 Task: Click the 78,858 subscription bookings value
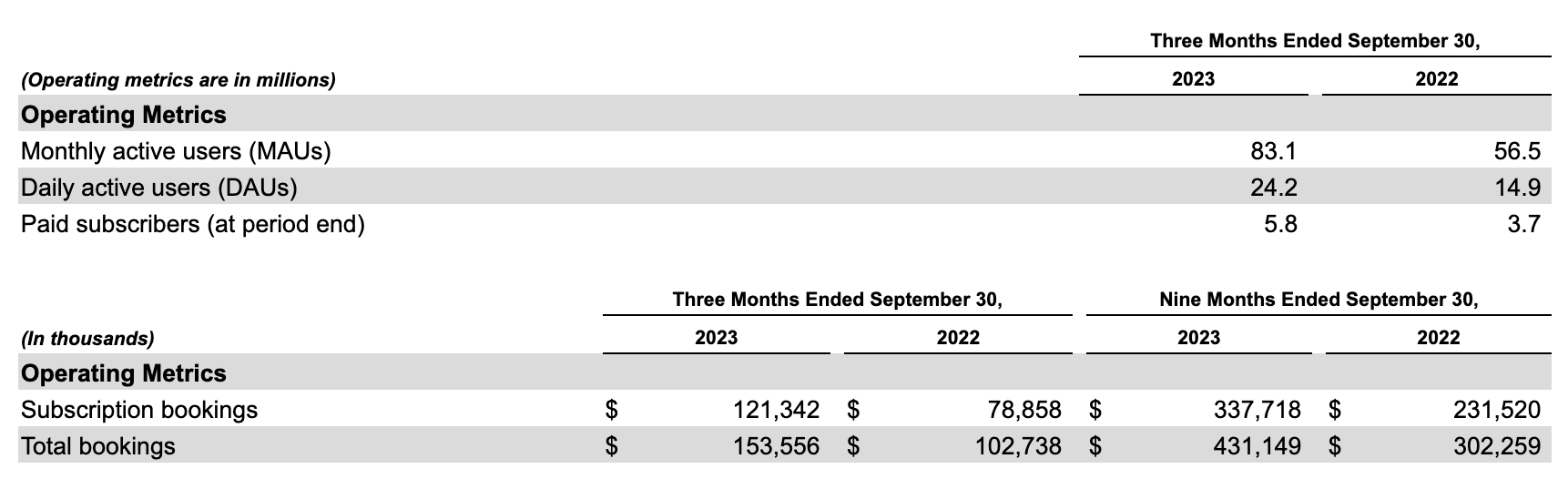pos(1024,410)
